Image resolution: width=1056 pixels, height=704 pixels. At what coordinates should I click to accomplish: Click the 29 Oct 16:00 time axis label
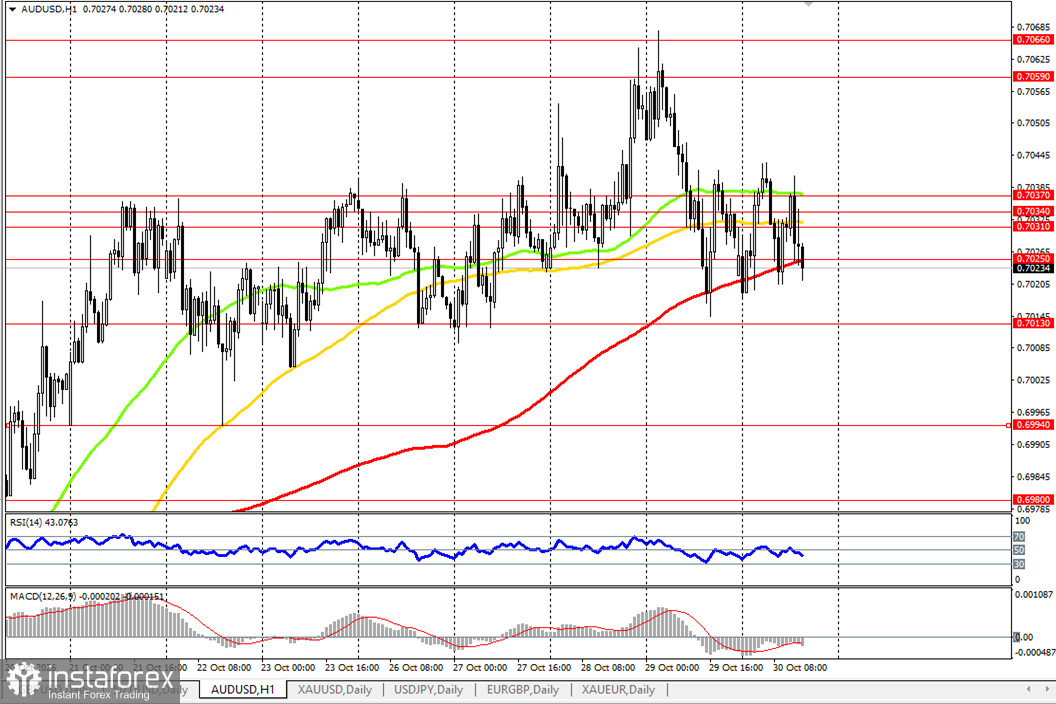(736, 668)
